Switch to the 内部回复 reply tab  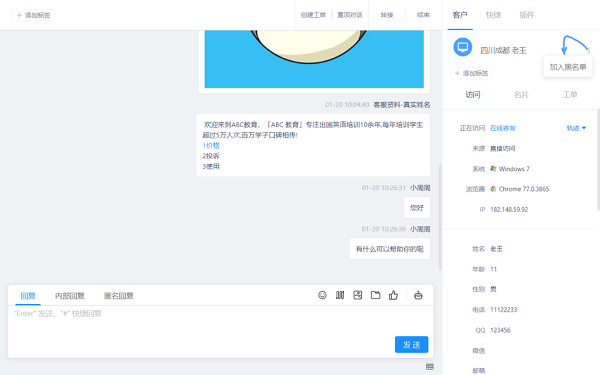pos(70,296)
